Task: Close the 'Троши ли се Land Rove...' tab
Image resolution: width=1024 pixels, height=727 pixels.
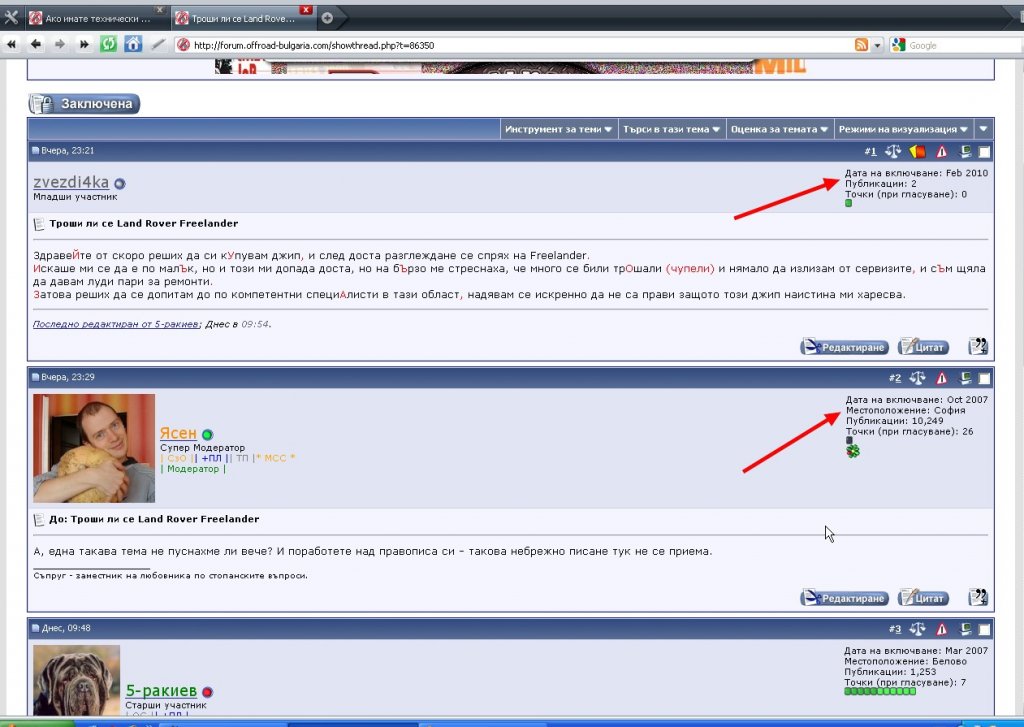Action: (305, 10)
